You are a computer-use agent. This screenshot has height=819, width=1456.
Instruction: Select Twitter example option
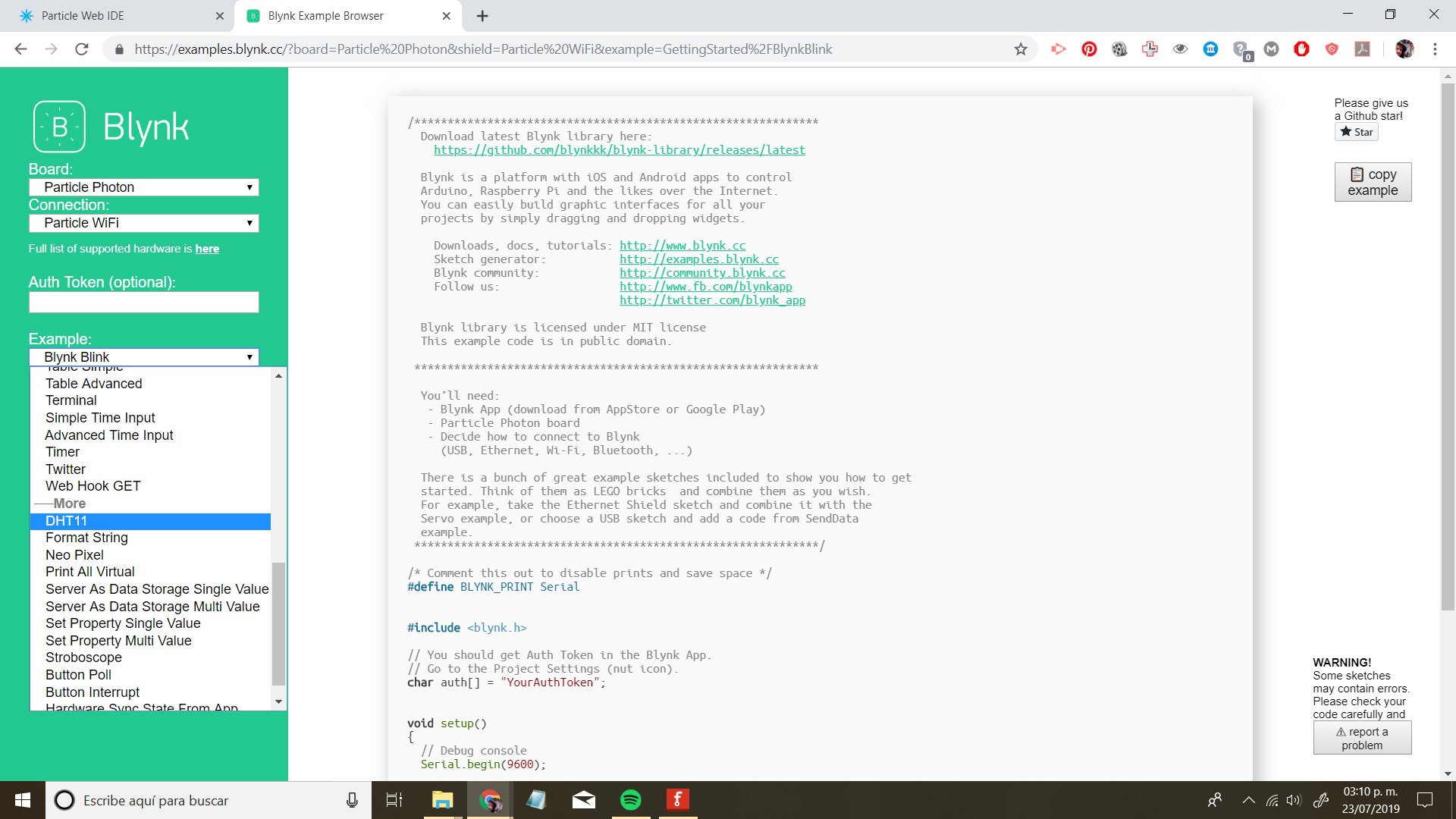tap(150, 469)
